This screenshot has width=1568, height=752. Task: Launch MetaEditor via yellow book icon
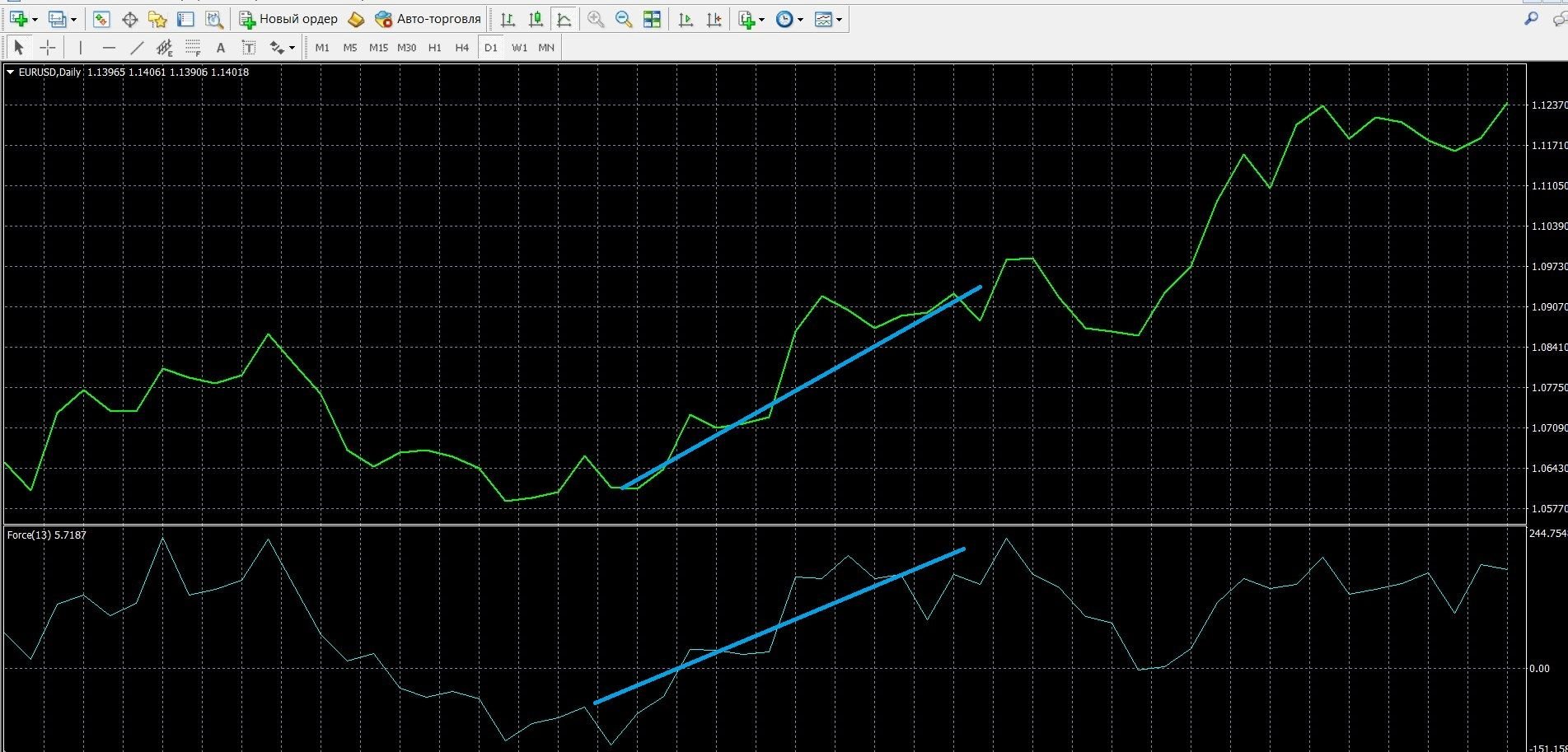coord(356,19)
